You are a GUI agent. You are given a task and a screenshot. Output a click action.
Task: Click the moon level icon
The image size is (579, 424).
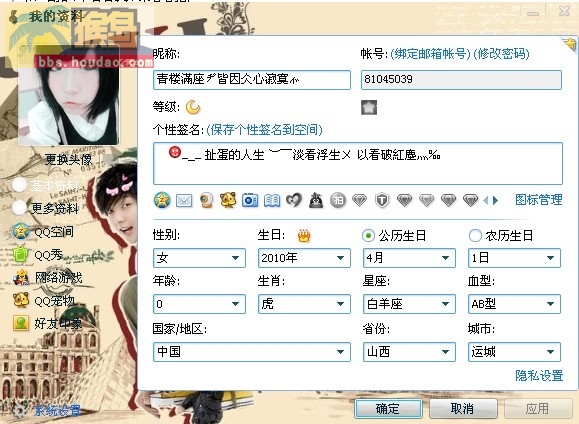(x=192, y=107)
